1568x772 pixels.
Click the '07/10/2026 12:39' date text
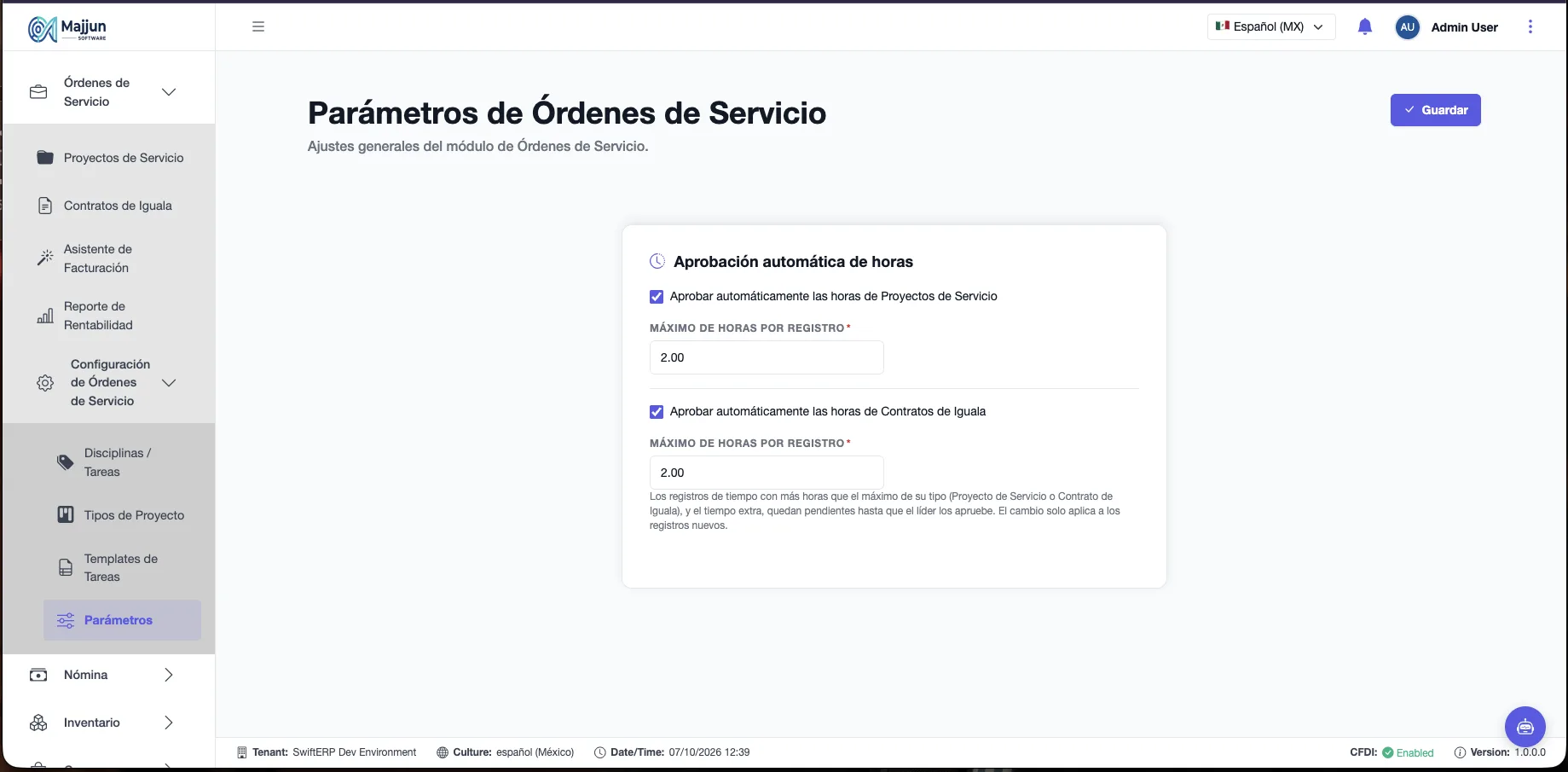[x=709, y=752]
